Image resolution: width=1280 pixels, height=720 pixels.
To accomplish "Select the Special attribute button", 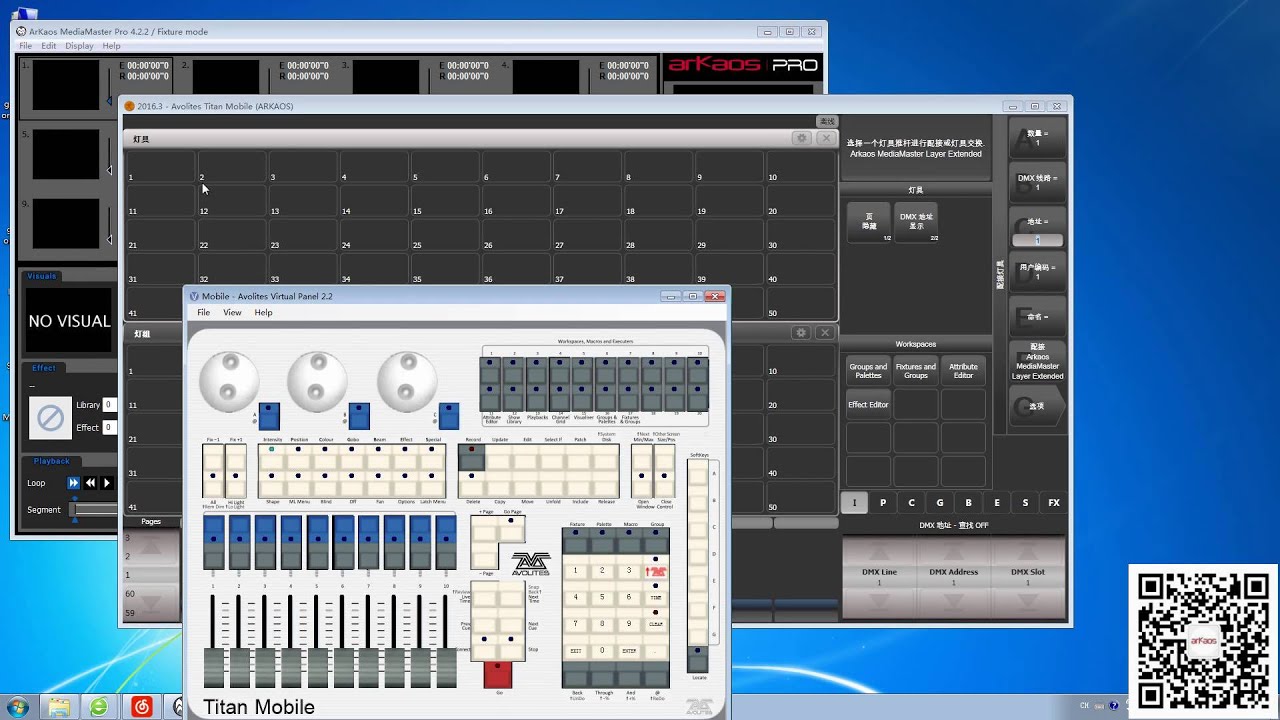I will (x=432, y=457).
